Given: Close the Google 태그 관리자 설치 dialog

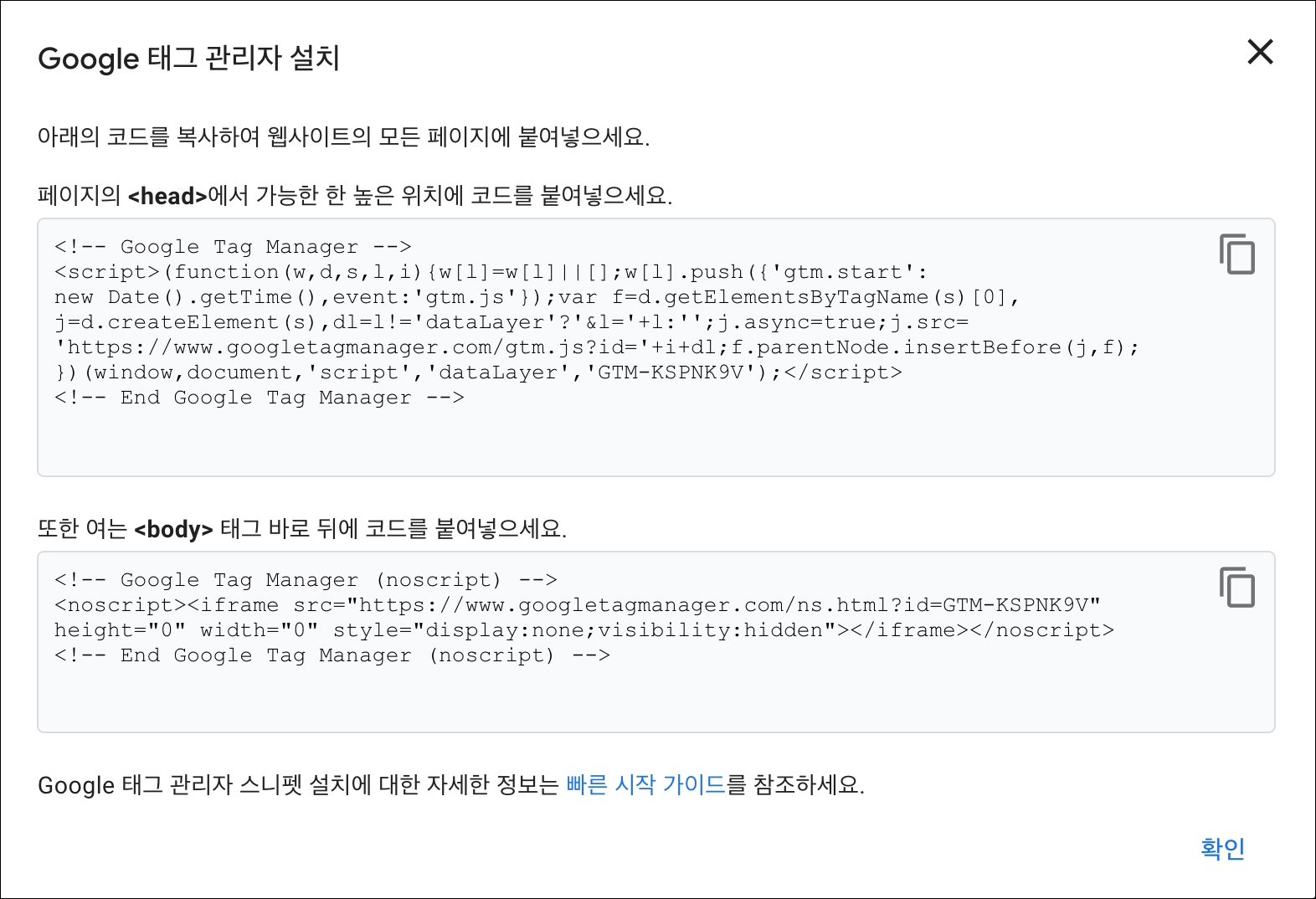Looking at the screenshot, I should pyautogui.click(x=1260, y=52).
